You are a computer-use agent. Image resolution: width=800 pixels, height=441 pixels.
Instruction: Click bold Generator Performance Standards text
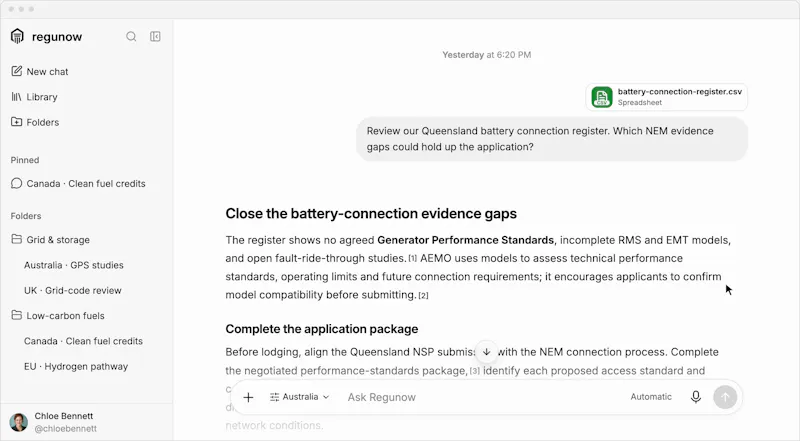pyautogui.click(x=465, y=240)
